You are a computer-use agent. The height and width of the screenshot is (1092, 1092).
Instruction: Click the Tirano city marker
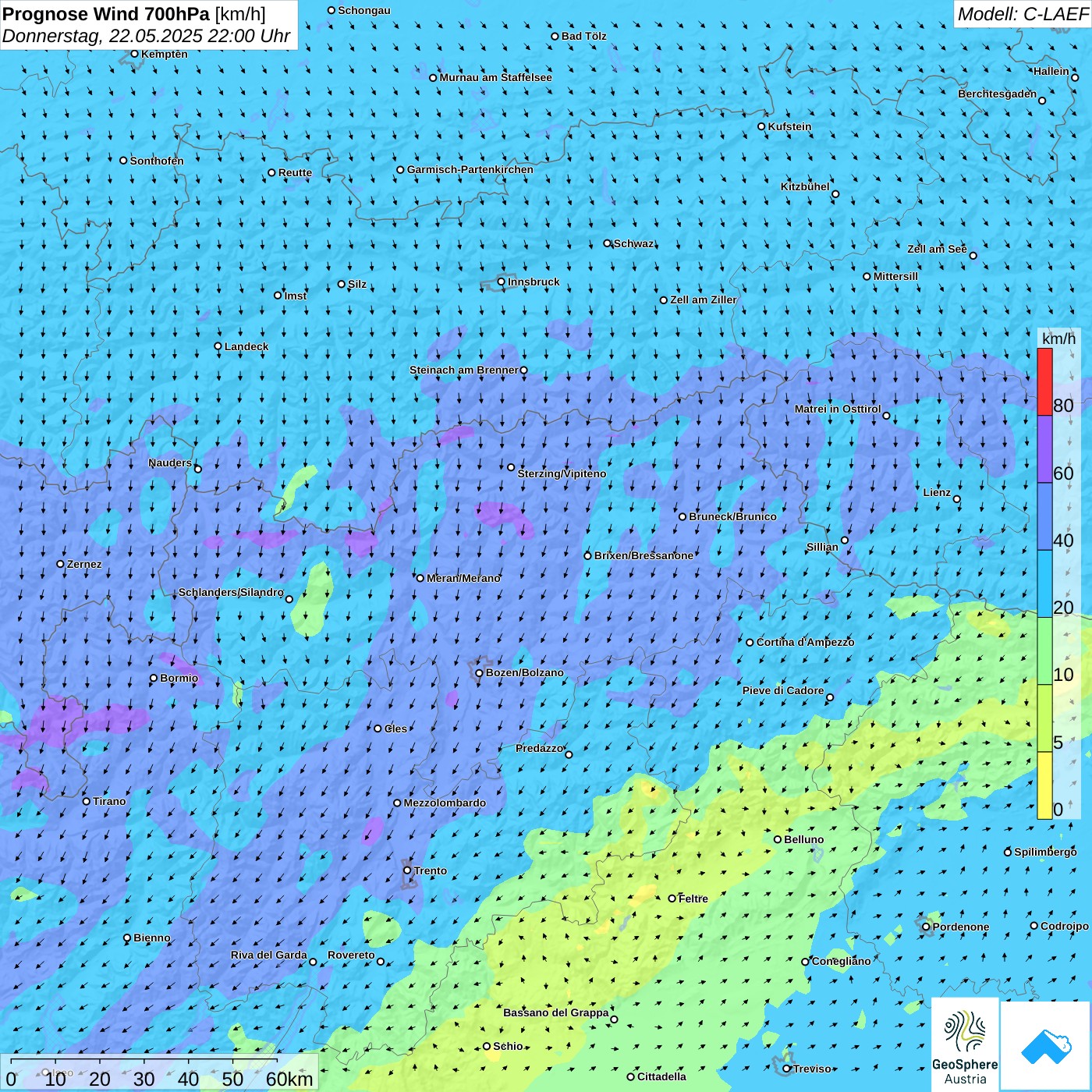(x=87, y=801)
